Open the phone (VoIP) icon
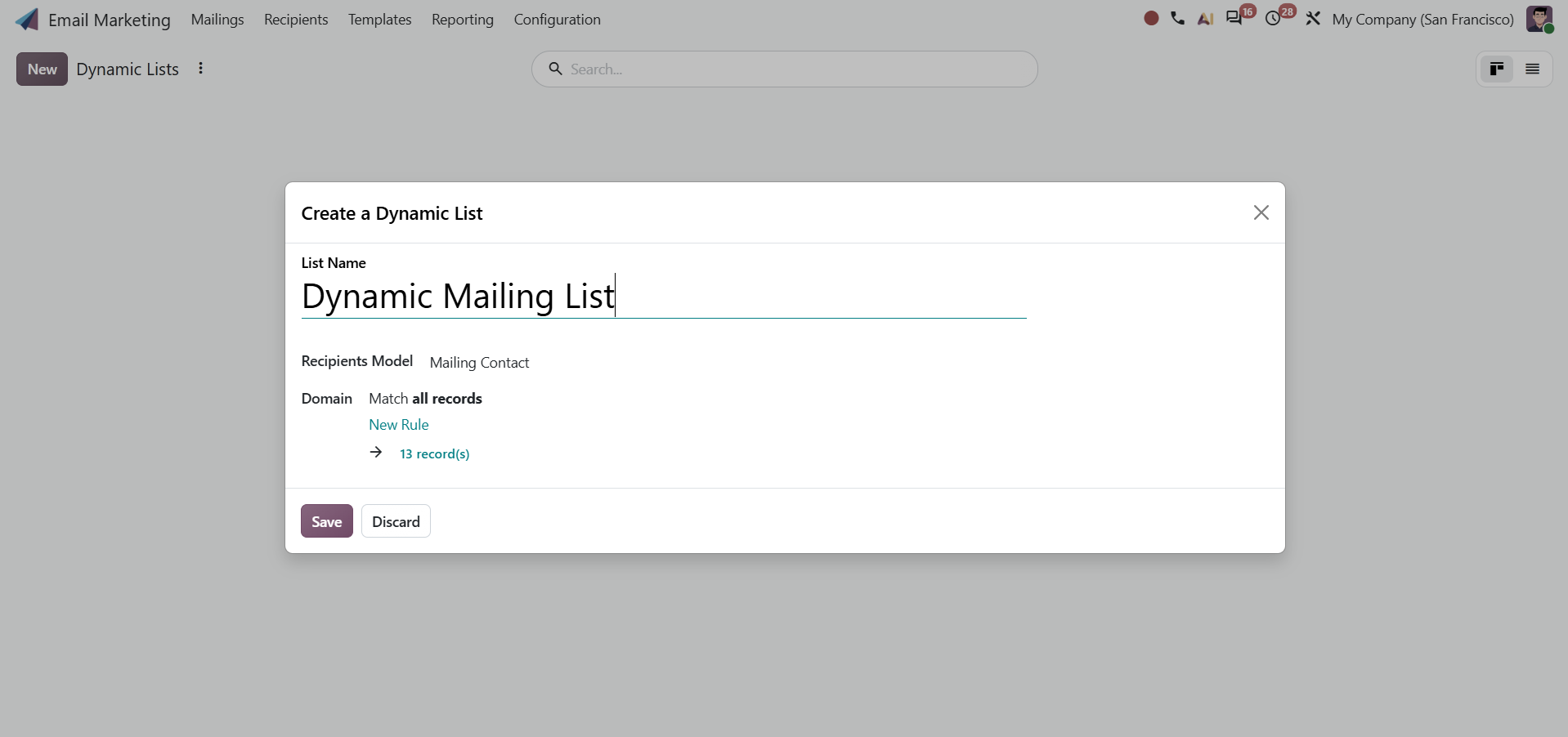 1177,18
